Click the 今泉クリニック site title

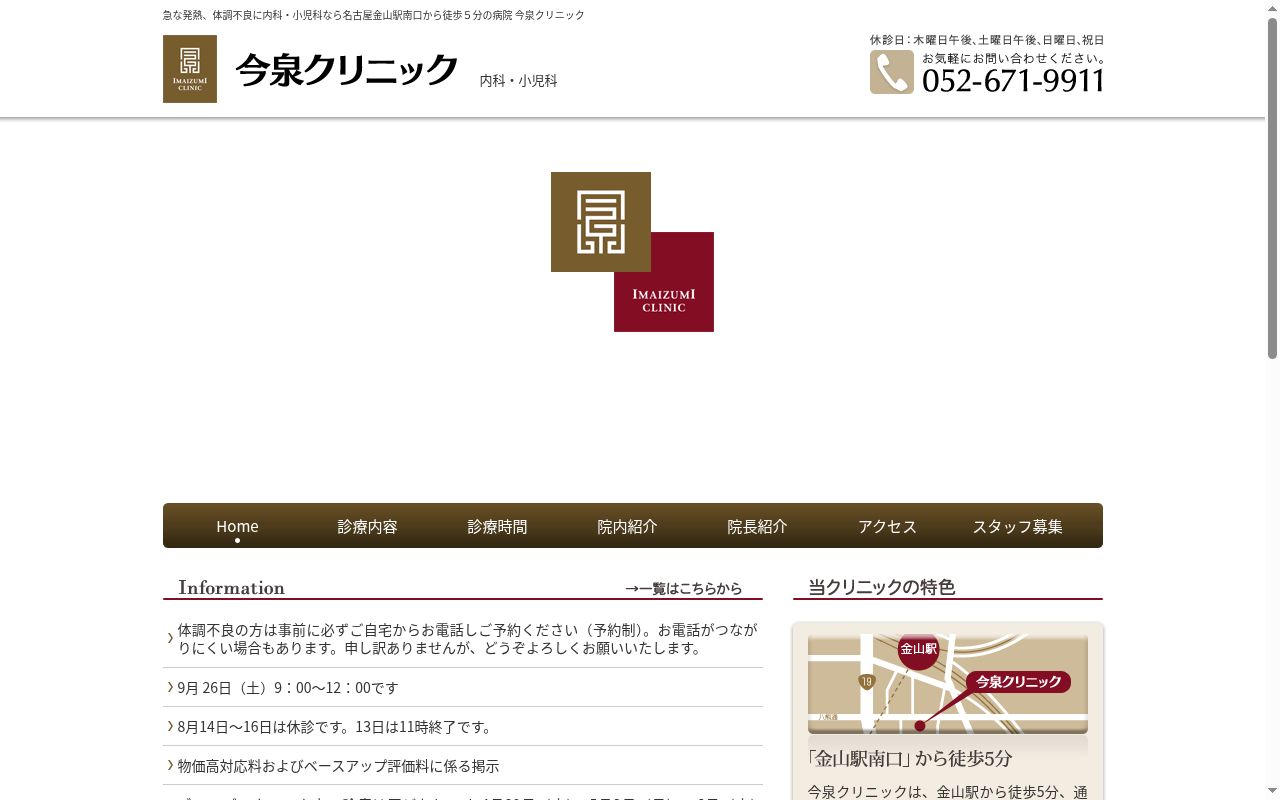347,70
